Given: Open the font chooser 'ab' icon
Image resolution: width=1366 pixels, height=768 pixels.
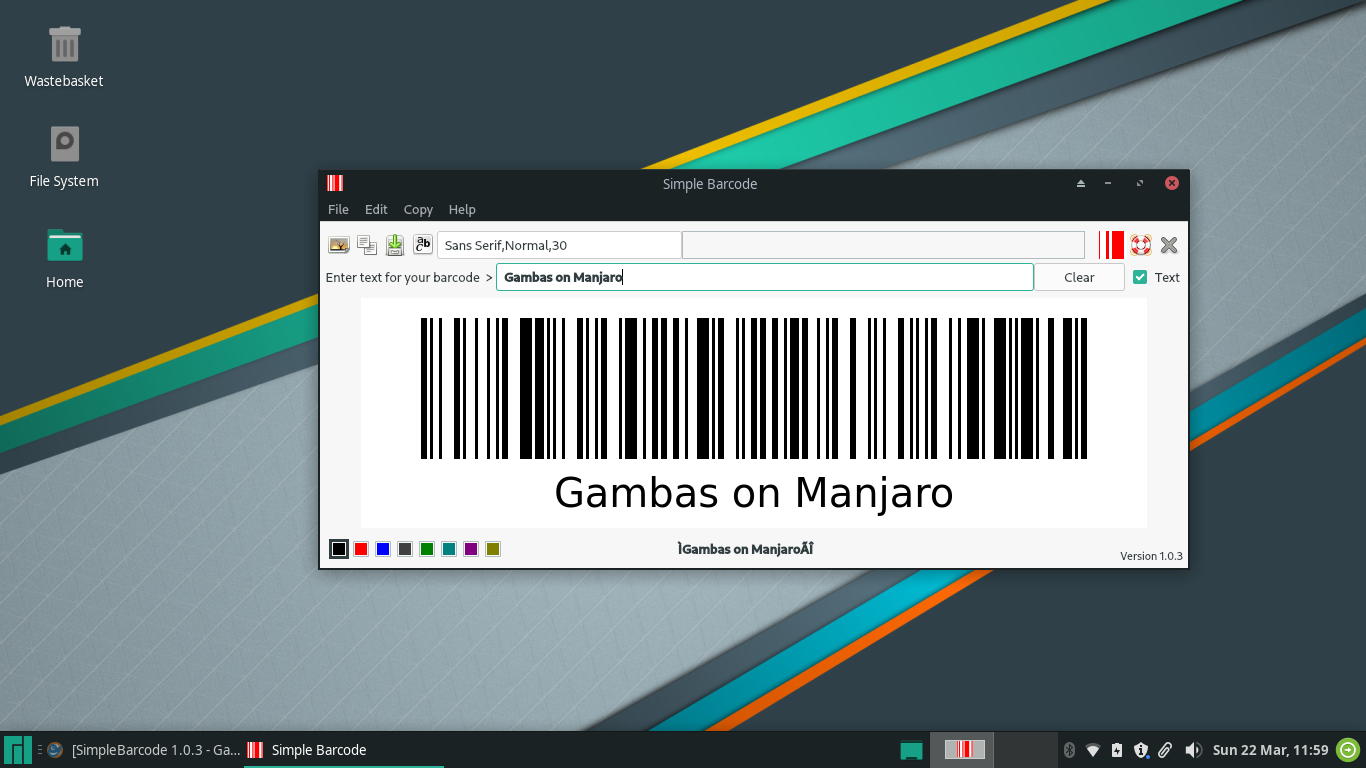Looking at the screenshot, I should tap(423, 245).
